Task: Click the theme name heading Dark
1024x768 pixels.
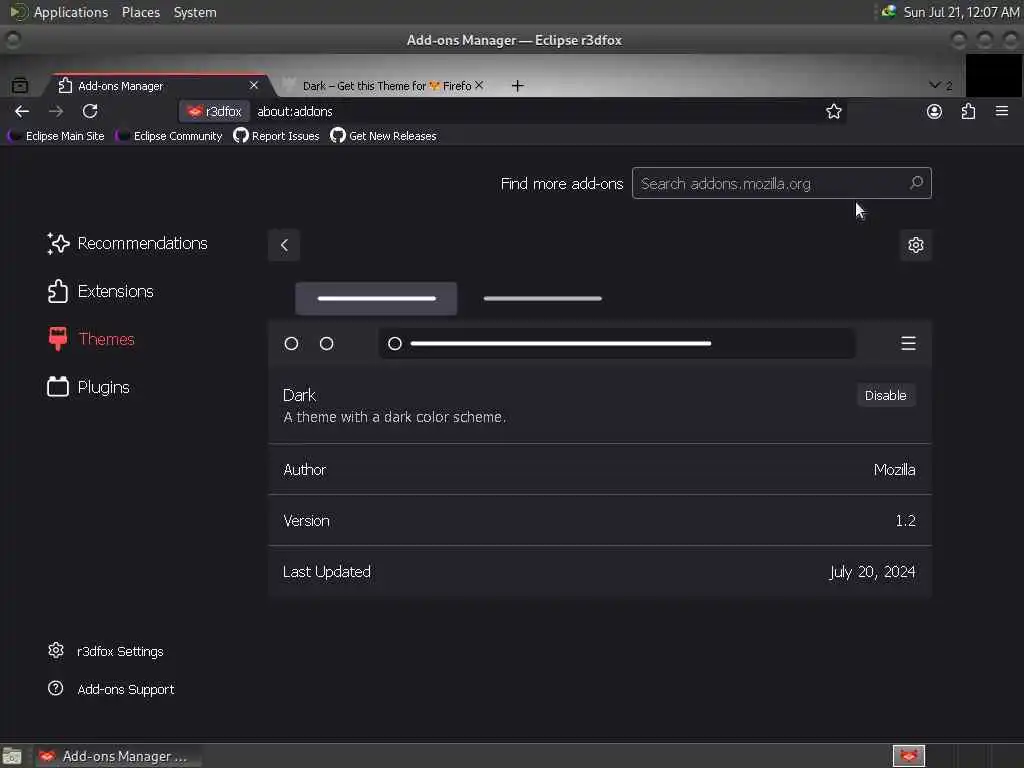Action: (299, 395)
